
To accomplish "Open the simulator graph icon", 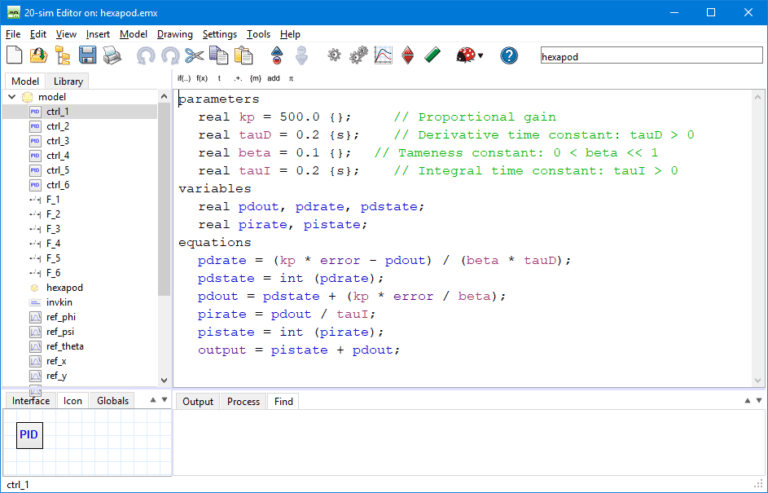I will pos(383,56).
